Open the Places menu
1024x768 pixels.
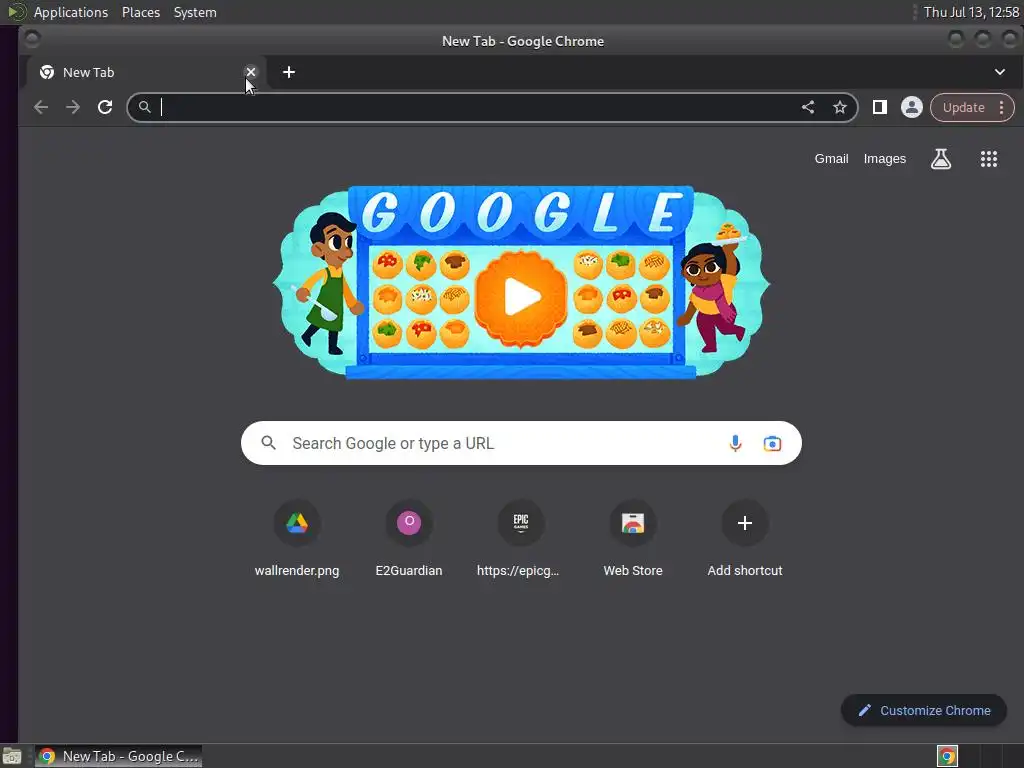[x=141, y=12]
